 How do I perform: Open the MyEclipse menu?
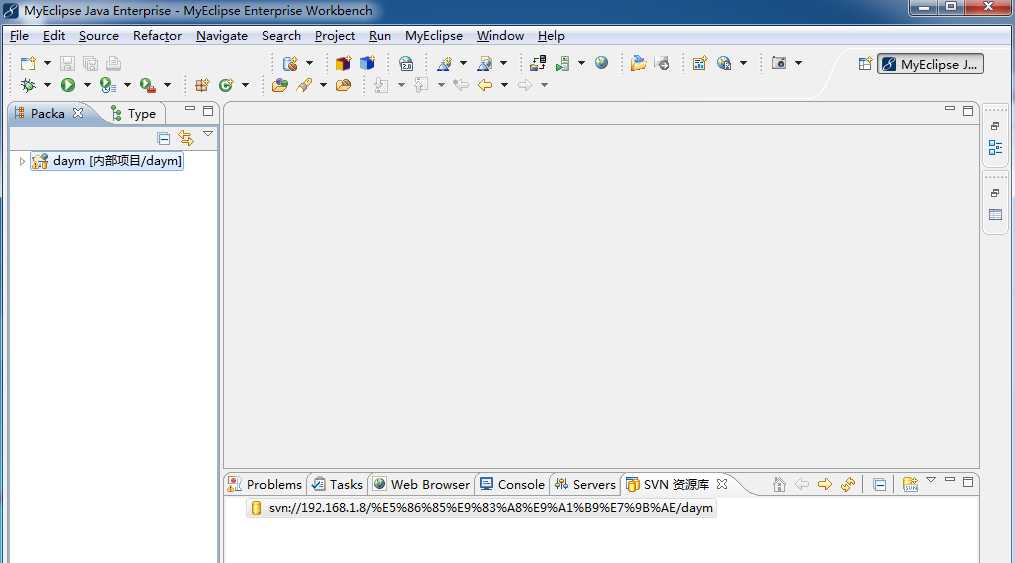(x=434, y=36)
